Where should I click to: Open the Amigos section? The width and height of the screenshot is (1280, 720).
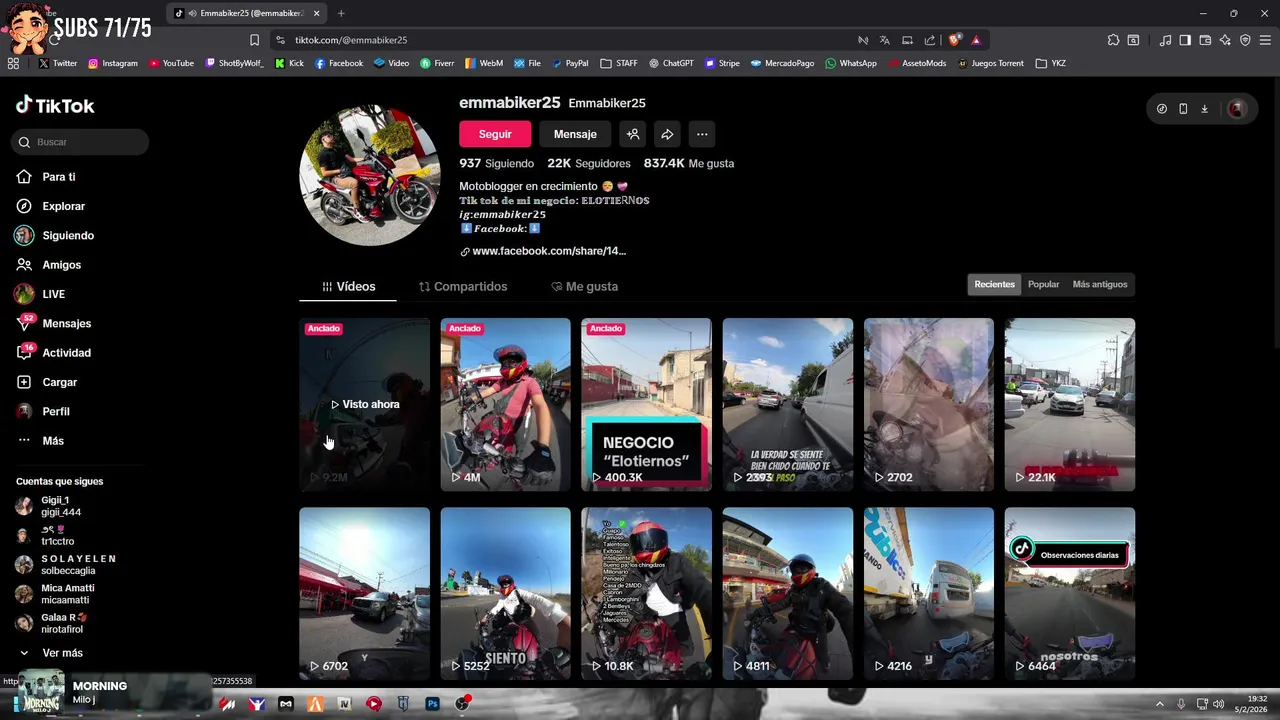pos(49,265)
